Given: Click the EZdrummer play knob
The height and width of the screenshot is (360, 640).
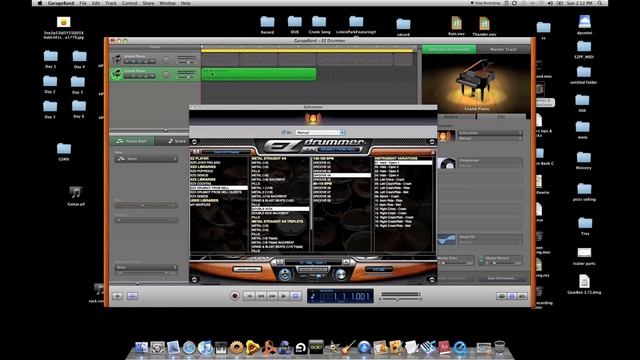Looking at the screenshot, I should [285, 275].
